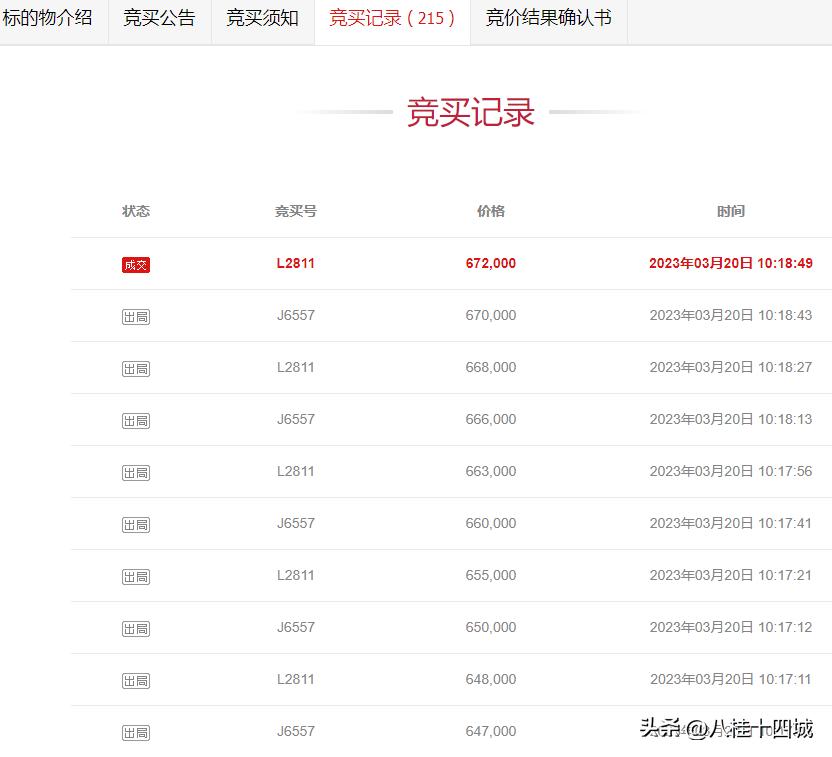Click the 出局 badge beside bid 648,000
Screen dimensions: 832x757
(x=135, y=679)
